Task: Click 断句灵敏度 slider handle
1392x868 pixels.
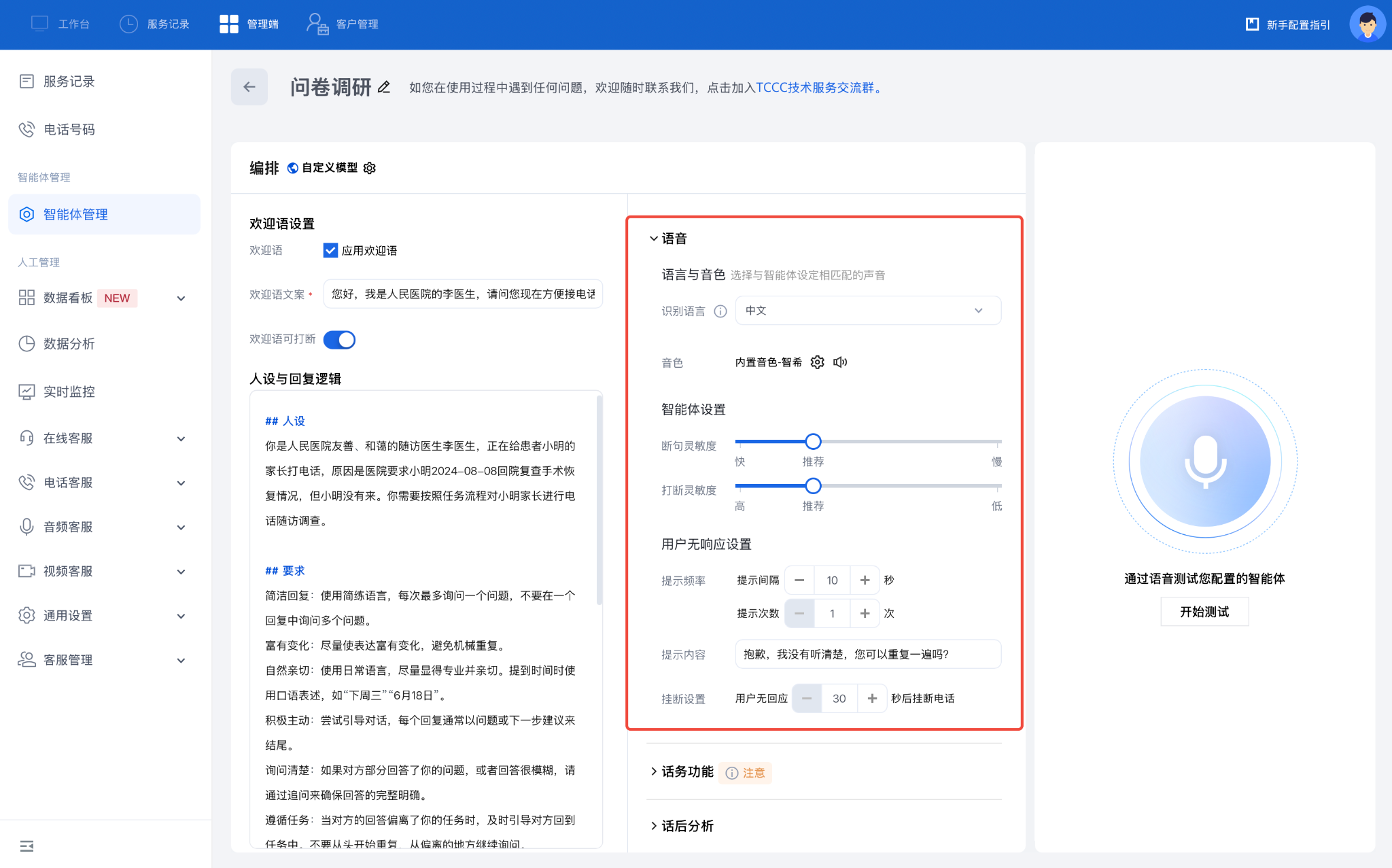Action: coord(813,442)
